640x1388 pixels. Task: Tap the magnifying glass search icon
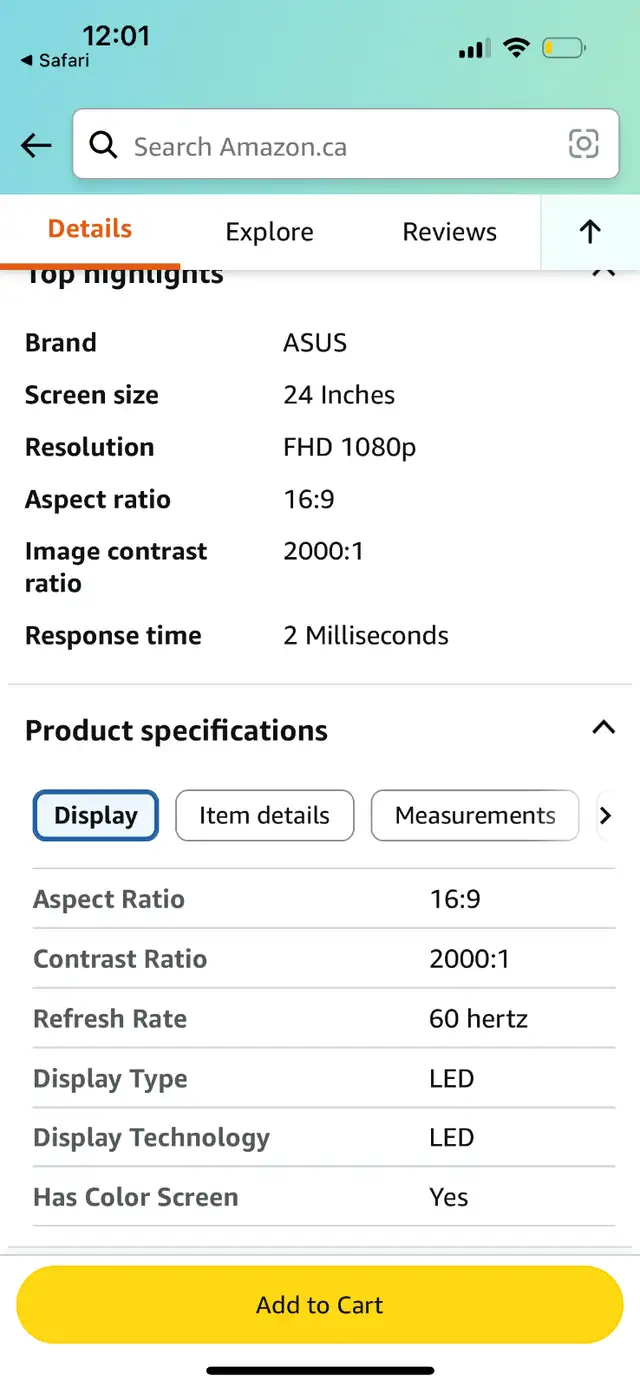pyautogui.click(x=103, y=145)
